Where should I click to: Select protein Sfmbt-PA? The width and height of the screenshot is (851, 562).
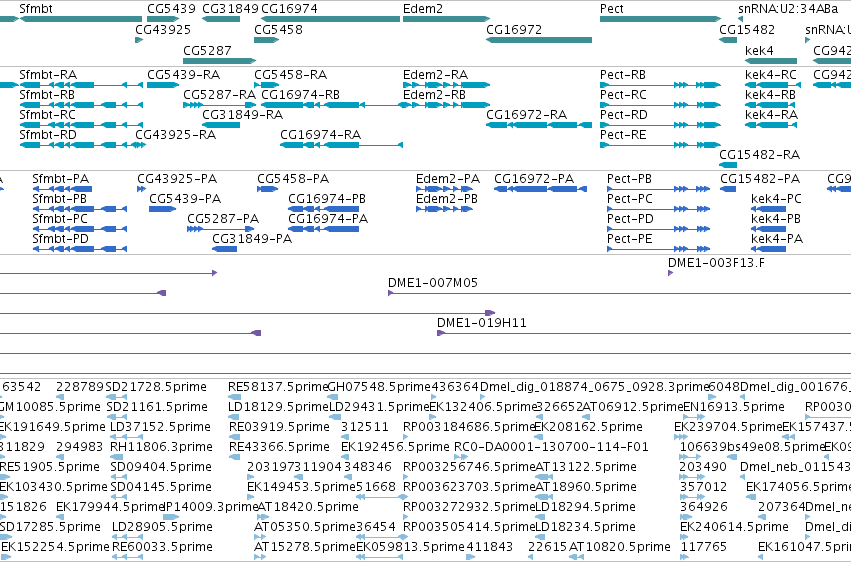pyautogui.click(x=62, y=189)
